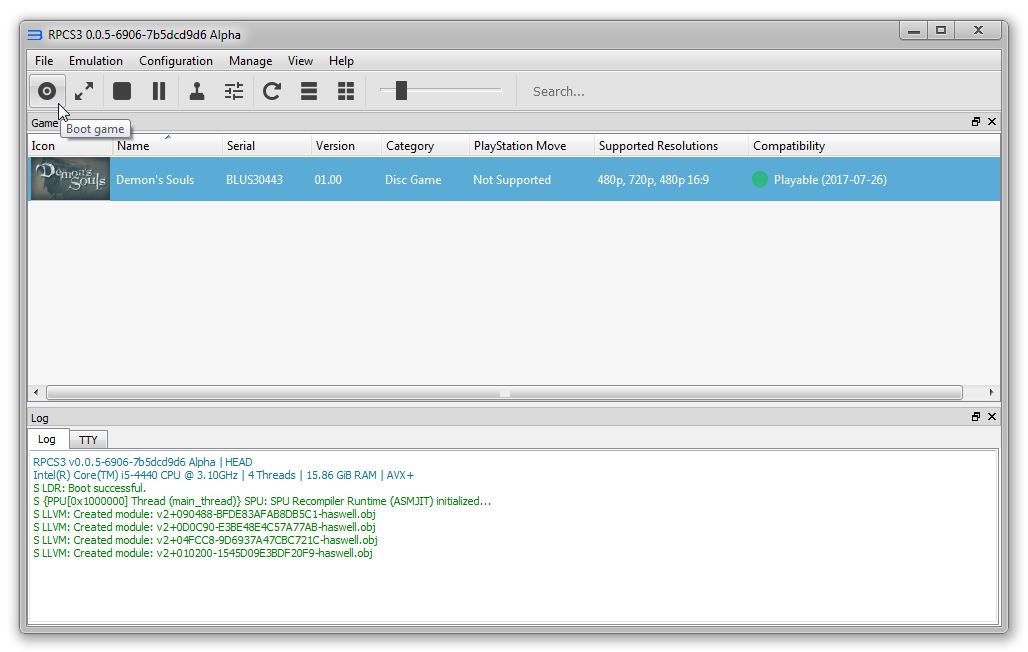The width and height of the screenshot is (1028, 652).
Task: Click the green compatibility status dot
Action: point(760,179)
